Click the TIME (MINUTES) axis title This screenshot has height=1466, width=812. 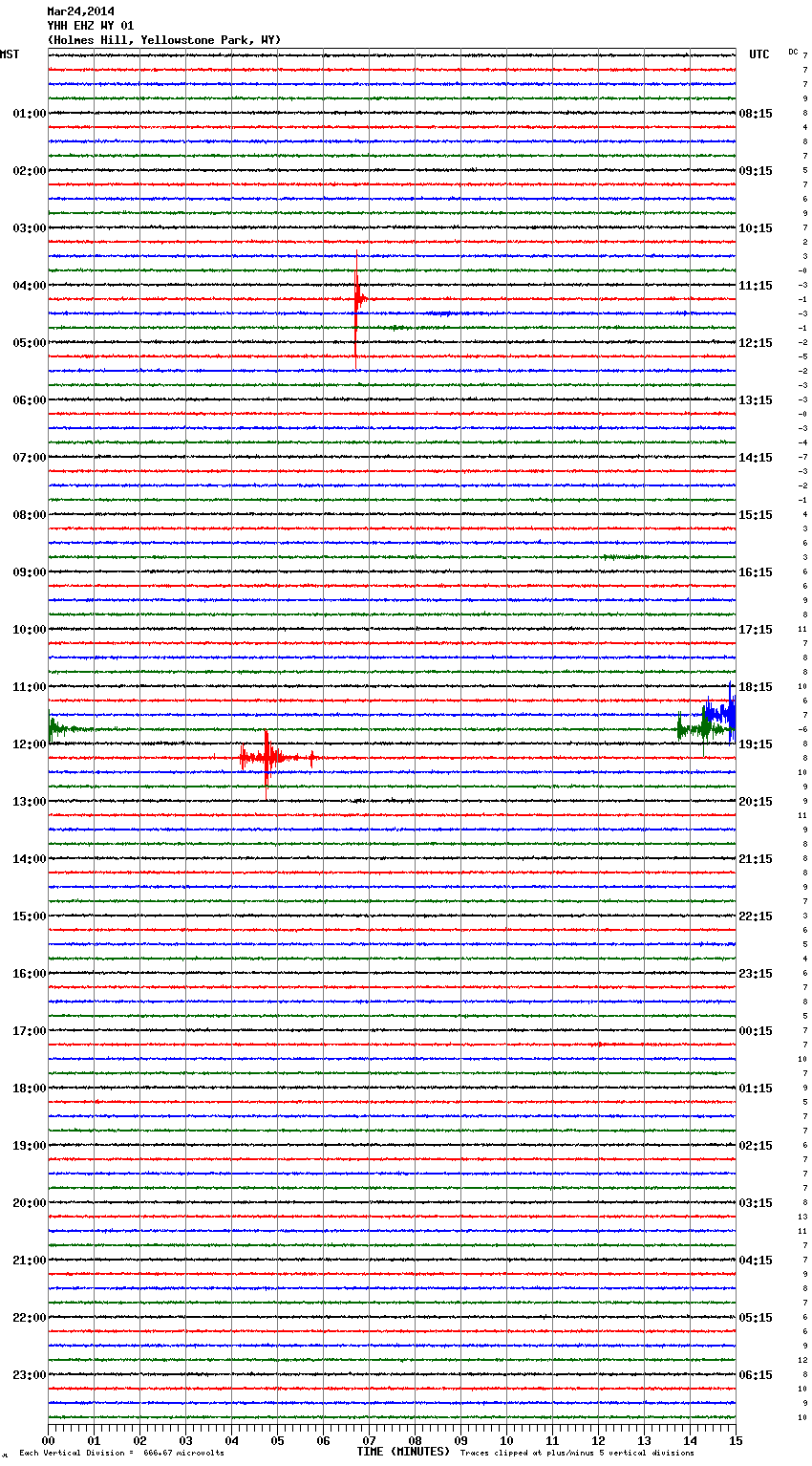click(x=403, y=1452)
